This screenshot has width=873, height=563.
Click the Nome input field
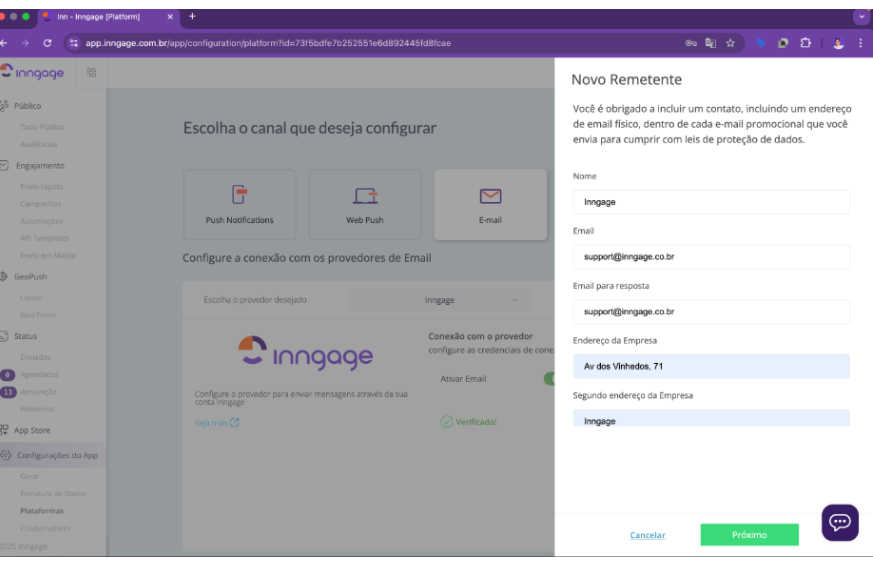pos(711,202)
